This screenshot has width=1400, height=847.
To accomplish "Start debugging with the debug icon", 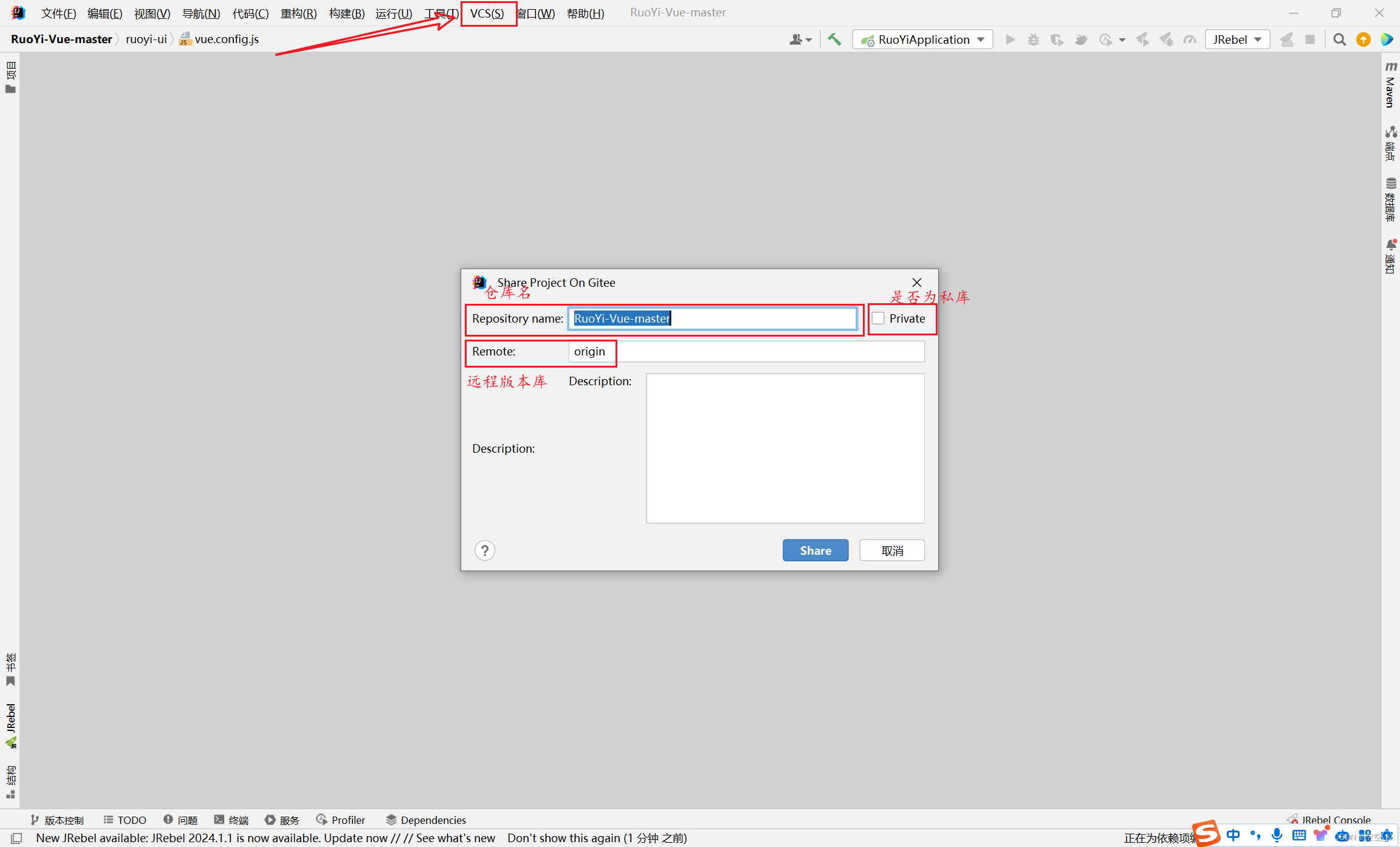I will point(1034,39).
